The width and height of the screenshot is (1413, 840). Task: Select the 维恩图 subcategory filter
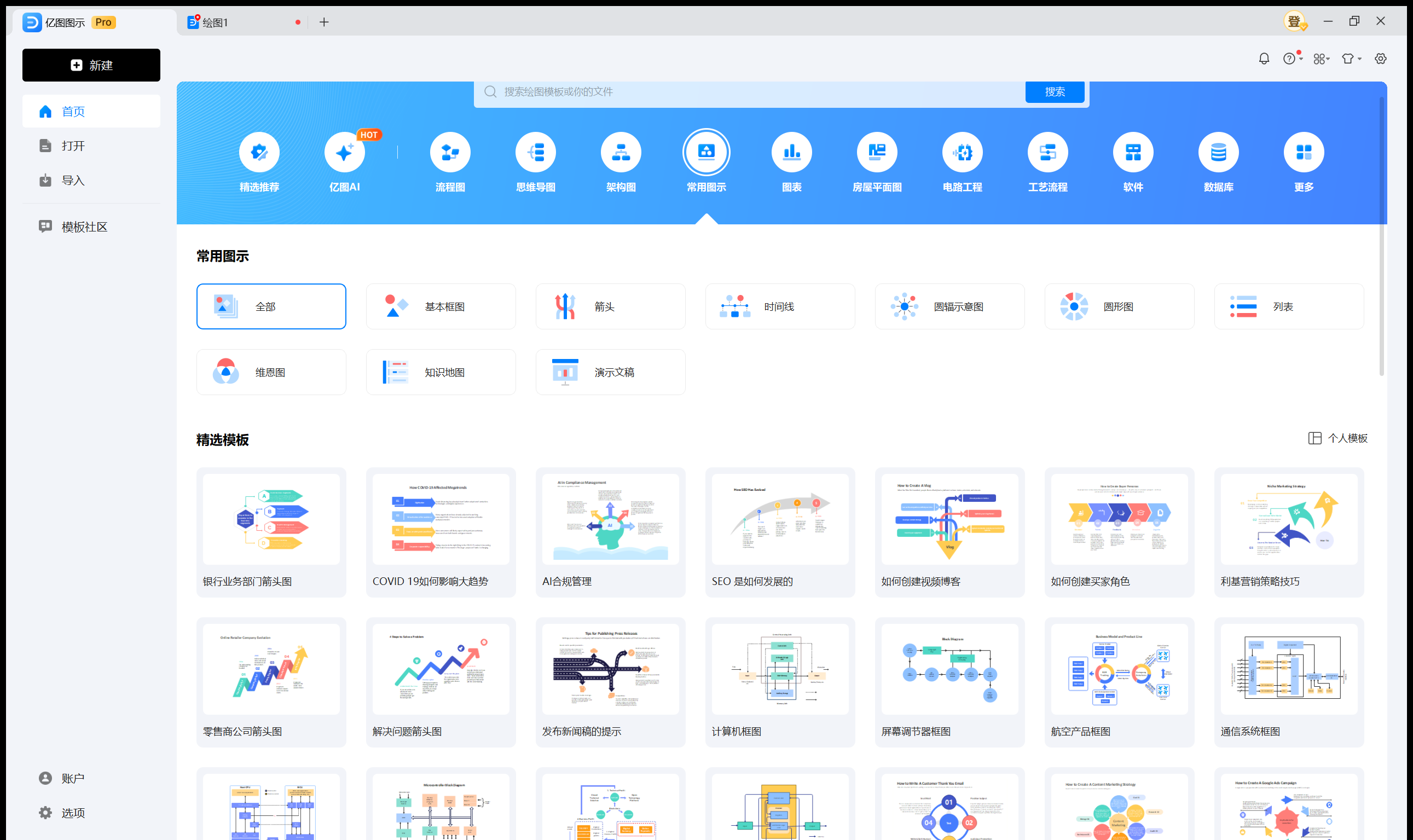tap(271, 372)
